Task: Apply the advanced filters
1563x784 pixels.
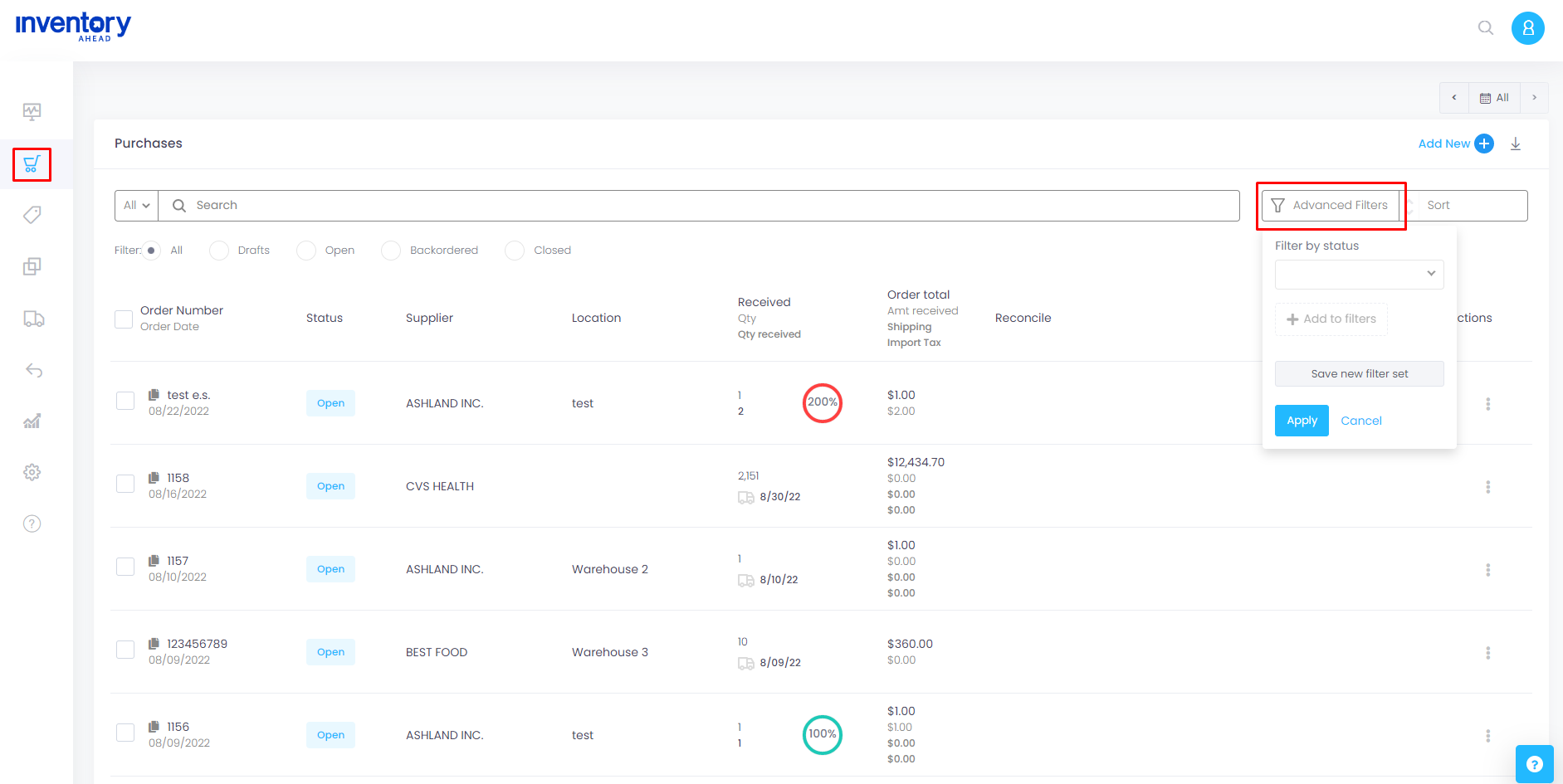Action: (1302, 421)
